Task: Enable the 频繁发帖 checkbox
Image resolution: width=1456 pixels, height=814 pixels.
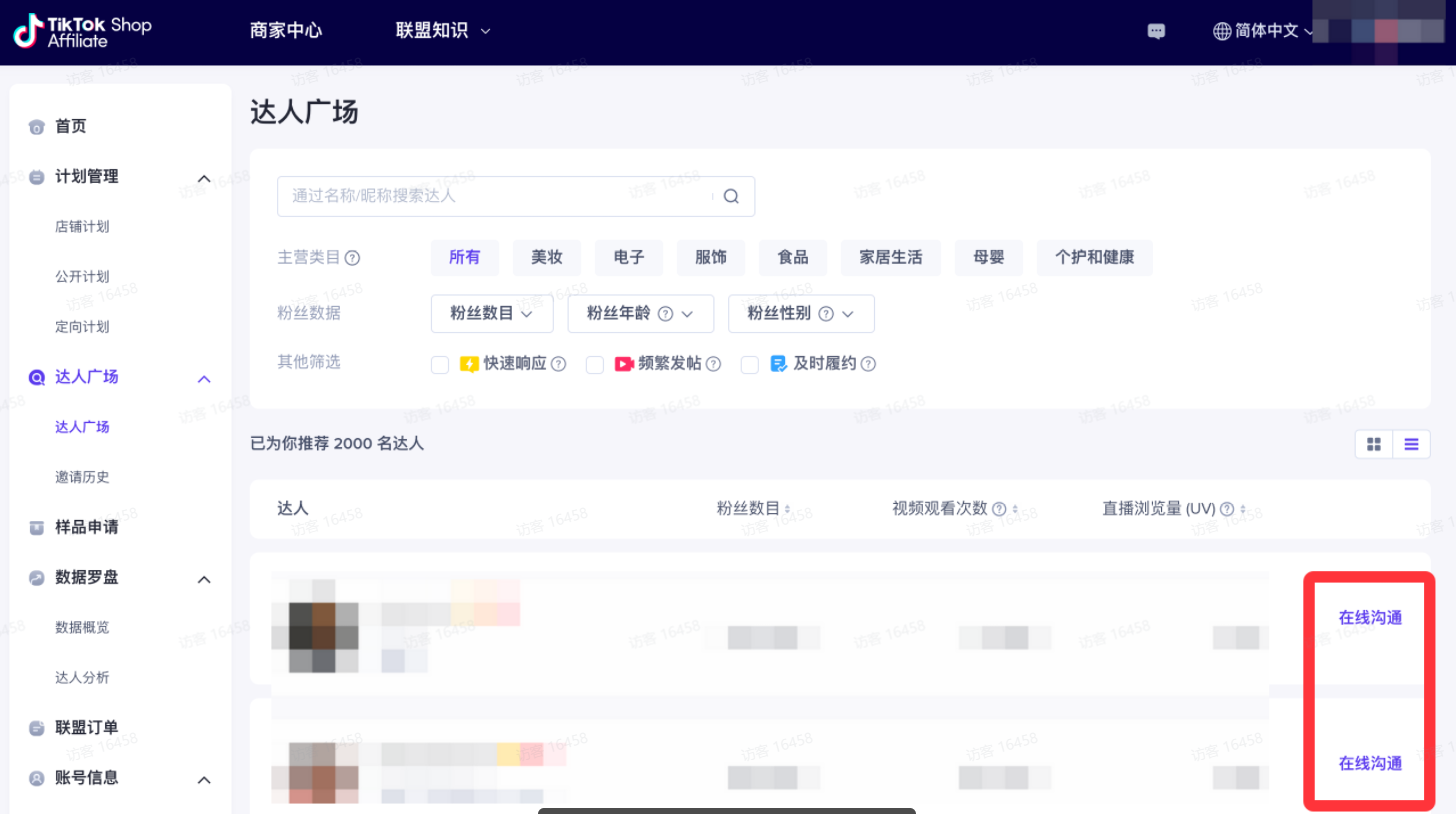Action: coord(595,365)
